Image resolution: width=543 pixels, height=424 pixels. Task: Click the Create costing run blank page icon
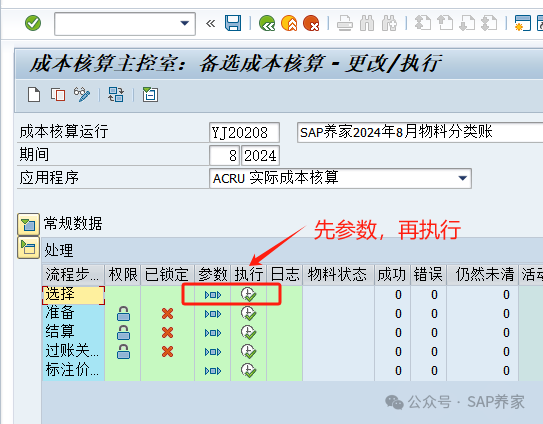pos(34,95)
